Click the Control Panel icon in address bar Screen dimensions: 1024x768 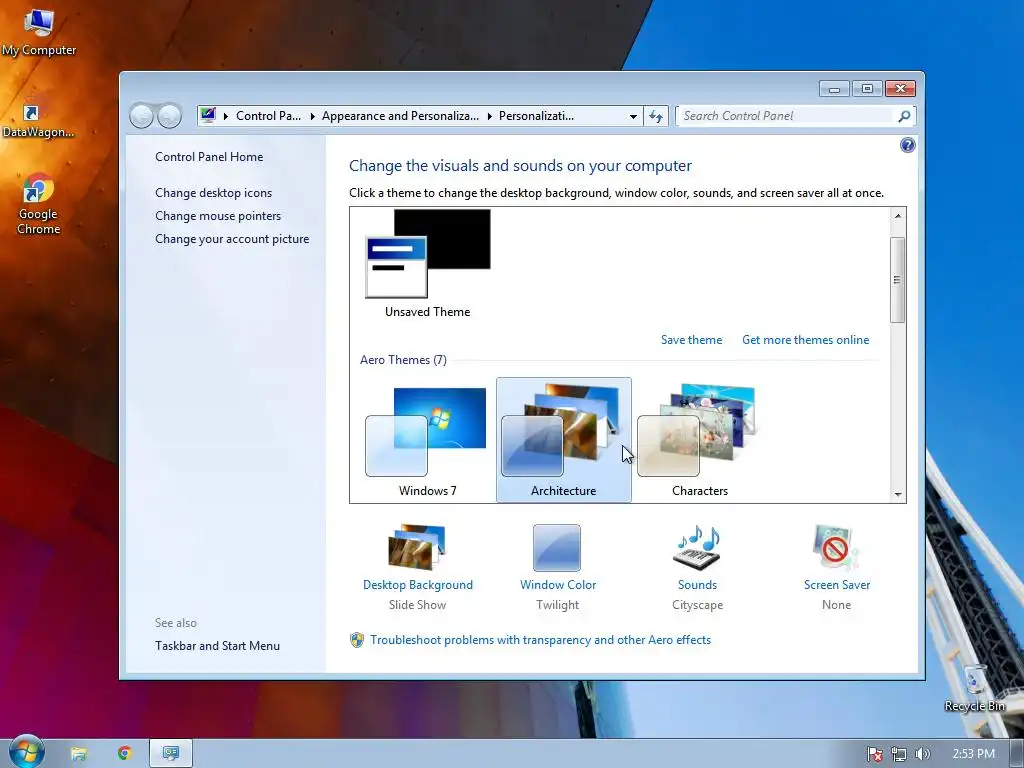pos(208,116)
